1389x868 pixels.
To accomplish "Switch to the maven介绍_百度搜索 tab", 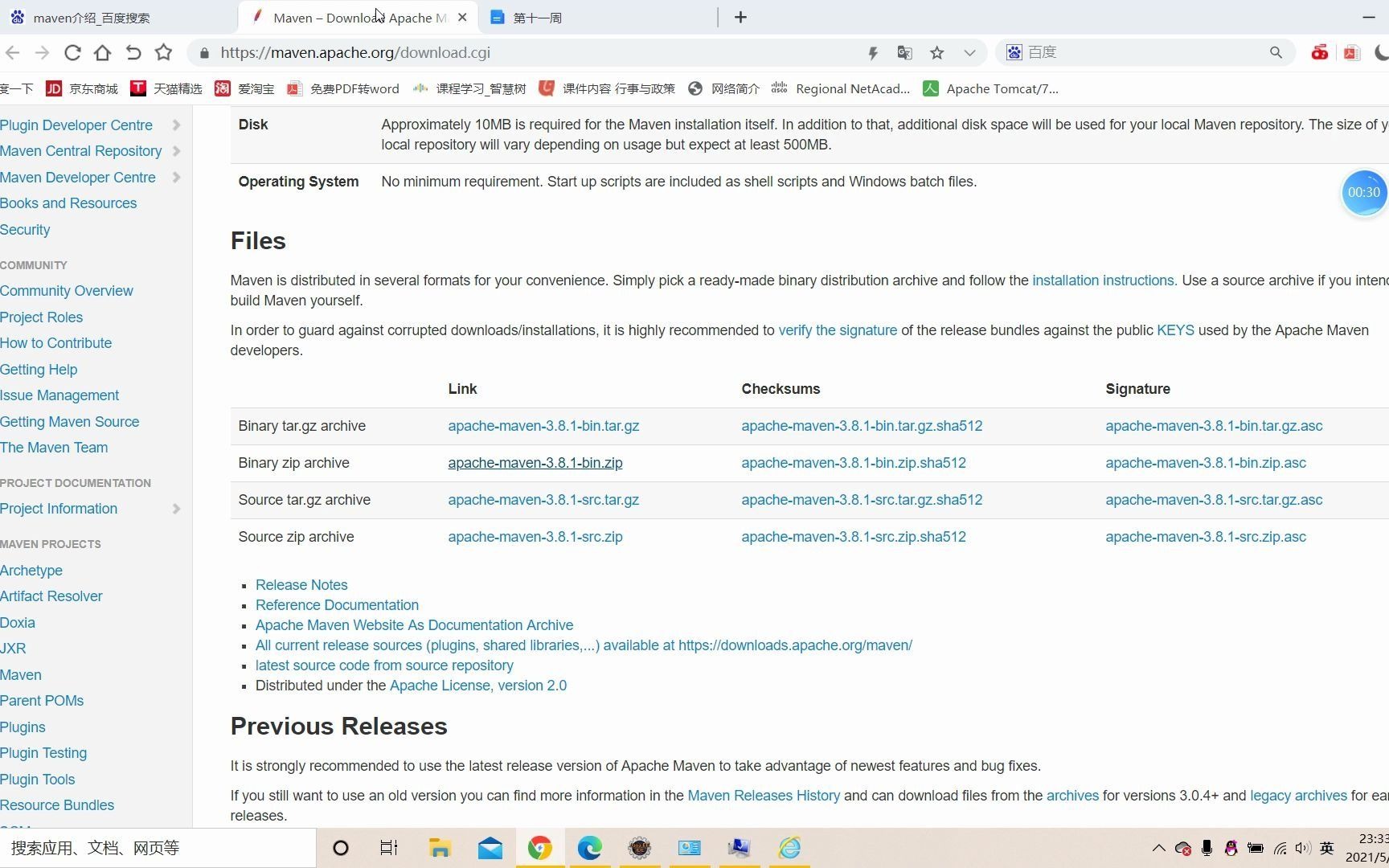I will point(119,18).
